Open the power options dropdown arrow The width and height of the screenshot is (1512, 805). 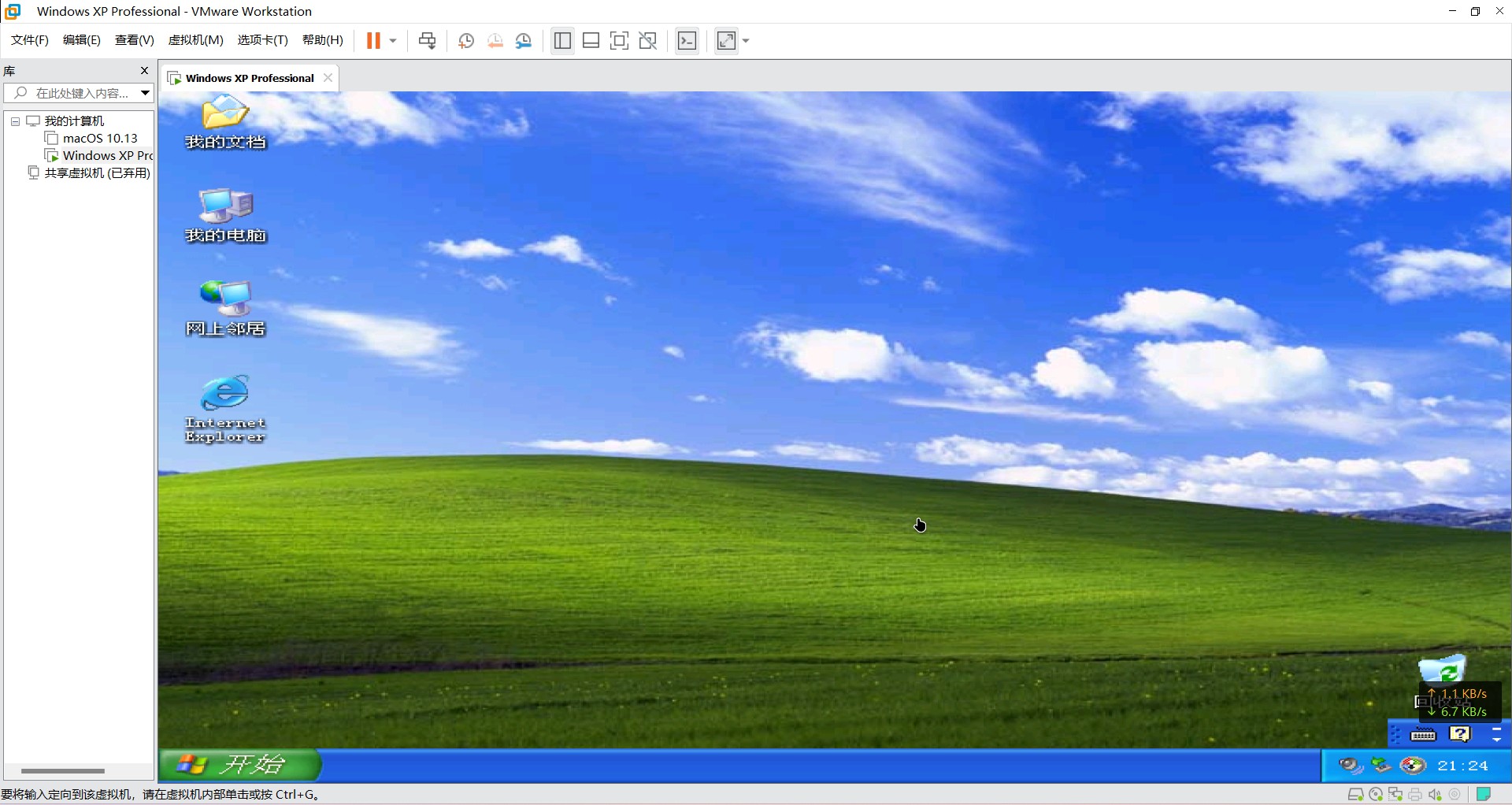393,41
